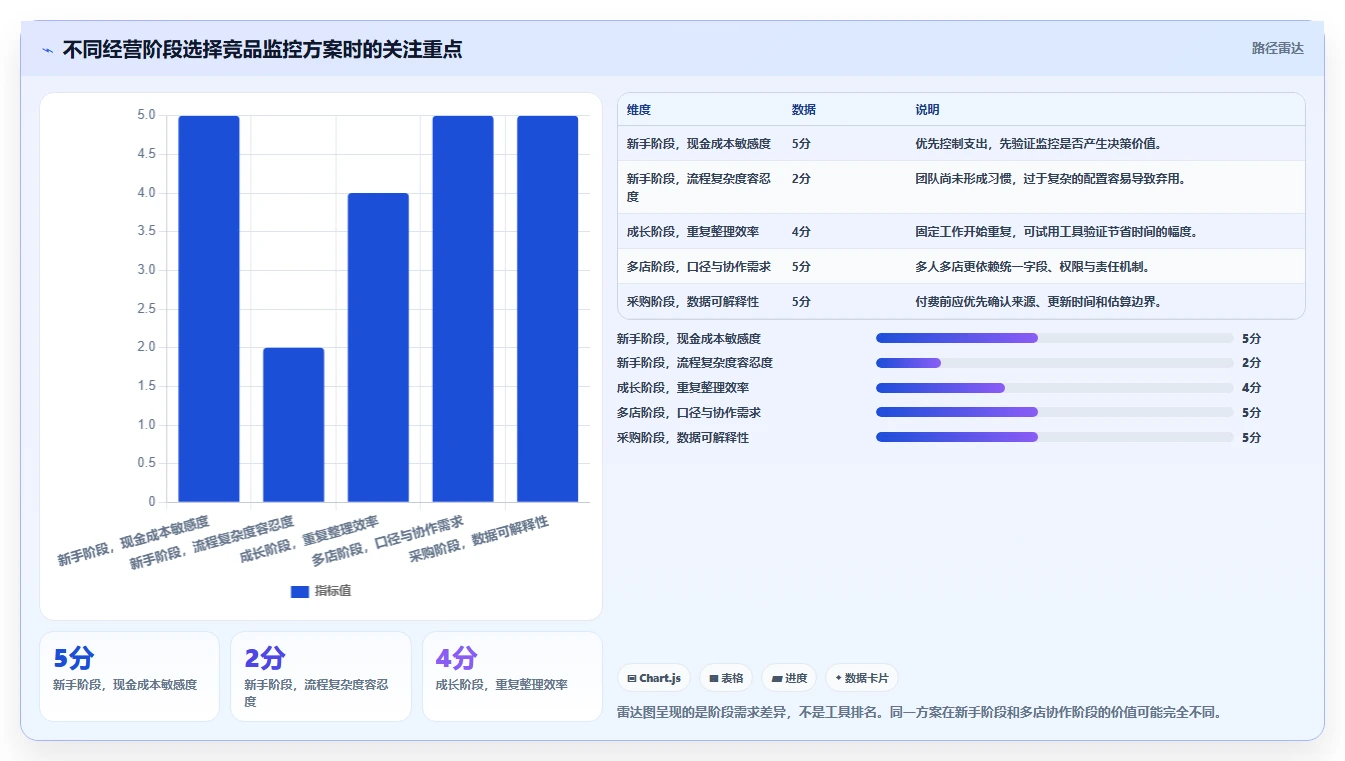Click the progress bar for 多店阶段，口径与协作需求
This screenshot has height=761, width=1345.
pyautogui.click(x=1055, y=412)
